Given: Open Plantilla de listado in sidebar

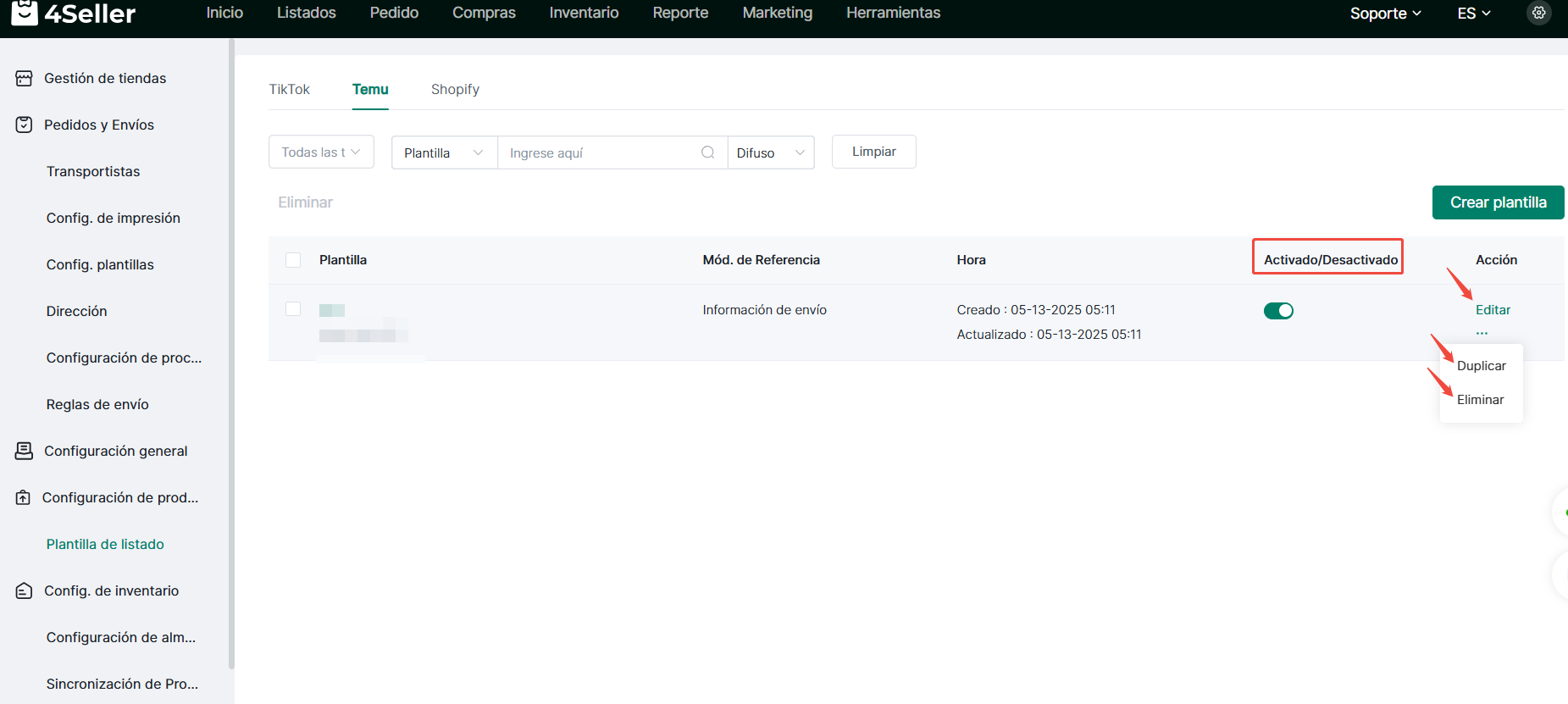Looking at the screenshot, I should coord(105,544).
